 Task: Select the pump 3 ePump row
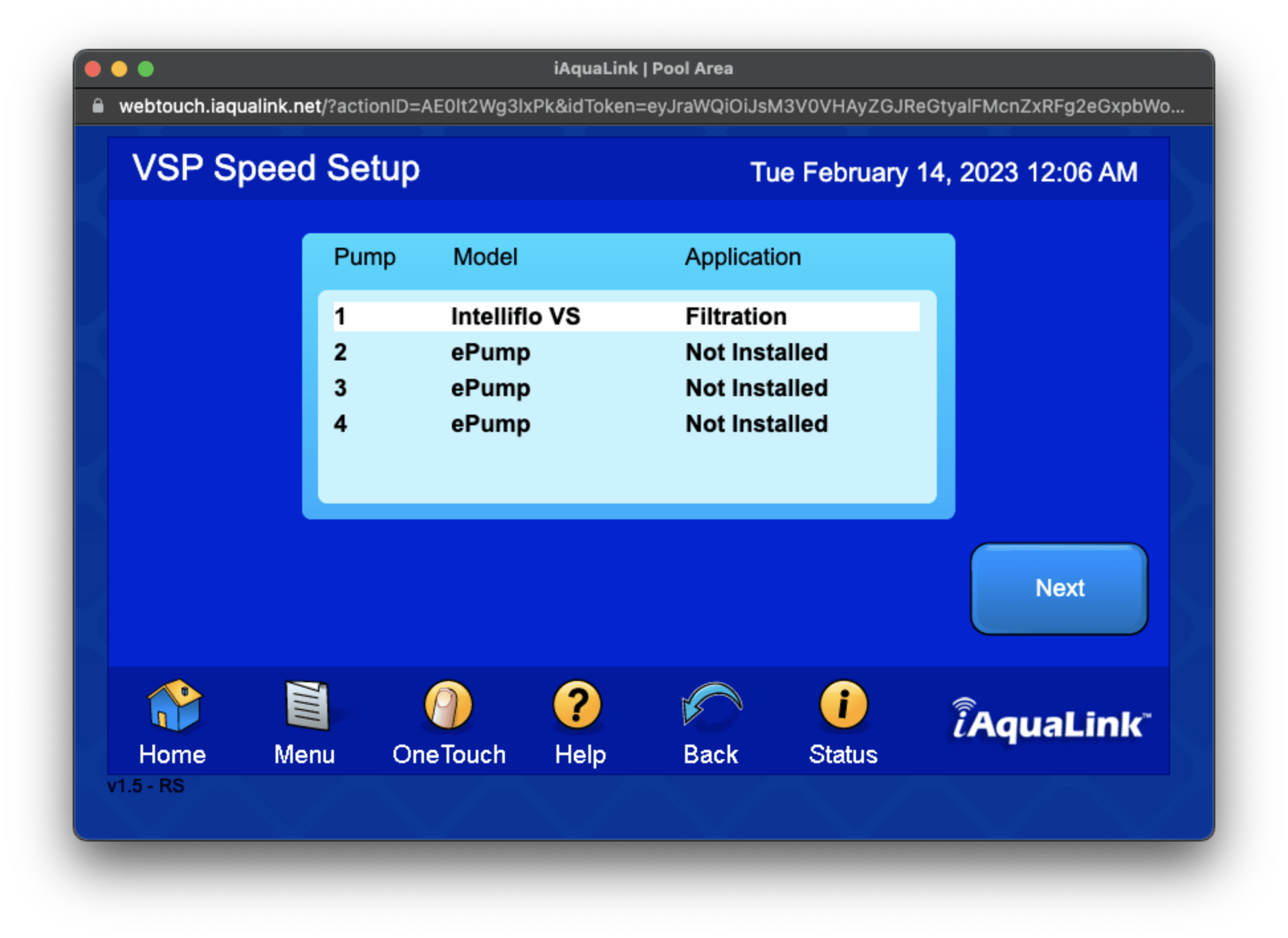click(x=626, y=388)
